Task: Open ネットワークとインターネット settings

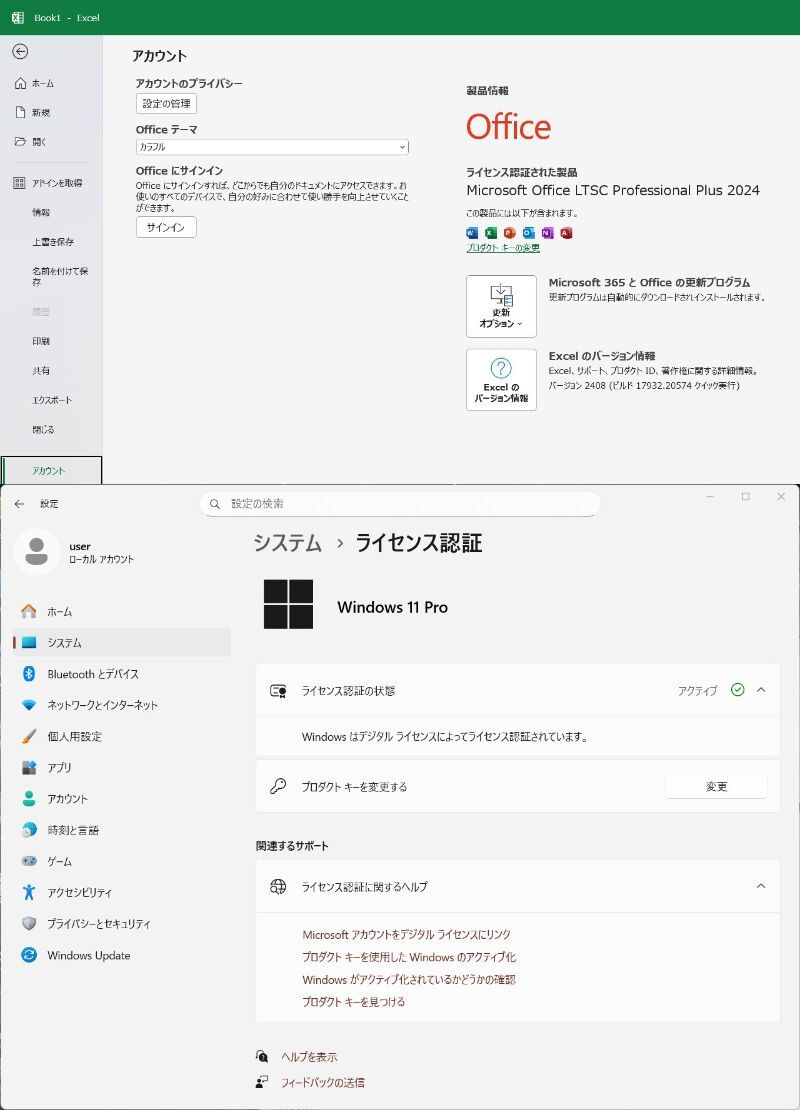Action: [x=122, y=705]
